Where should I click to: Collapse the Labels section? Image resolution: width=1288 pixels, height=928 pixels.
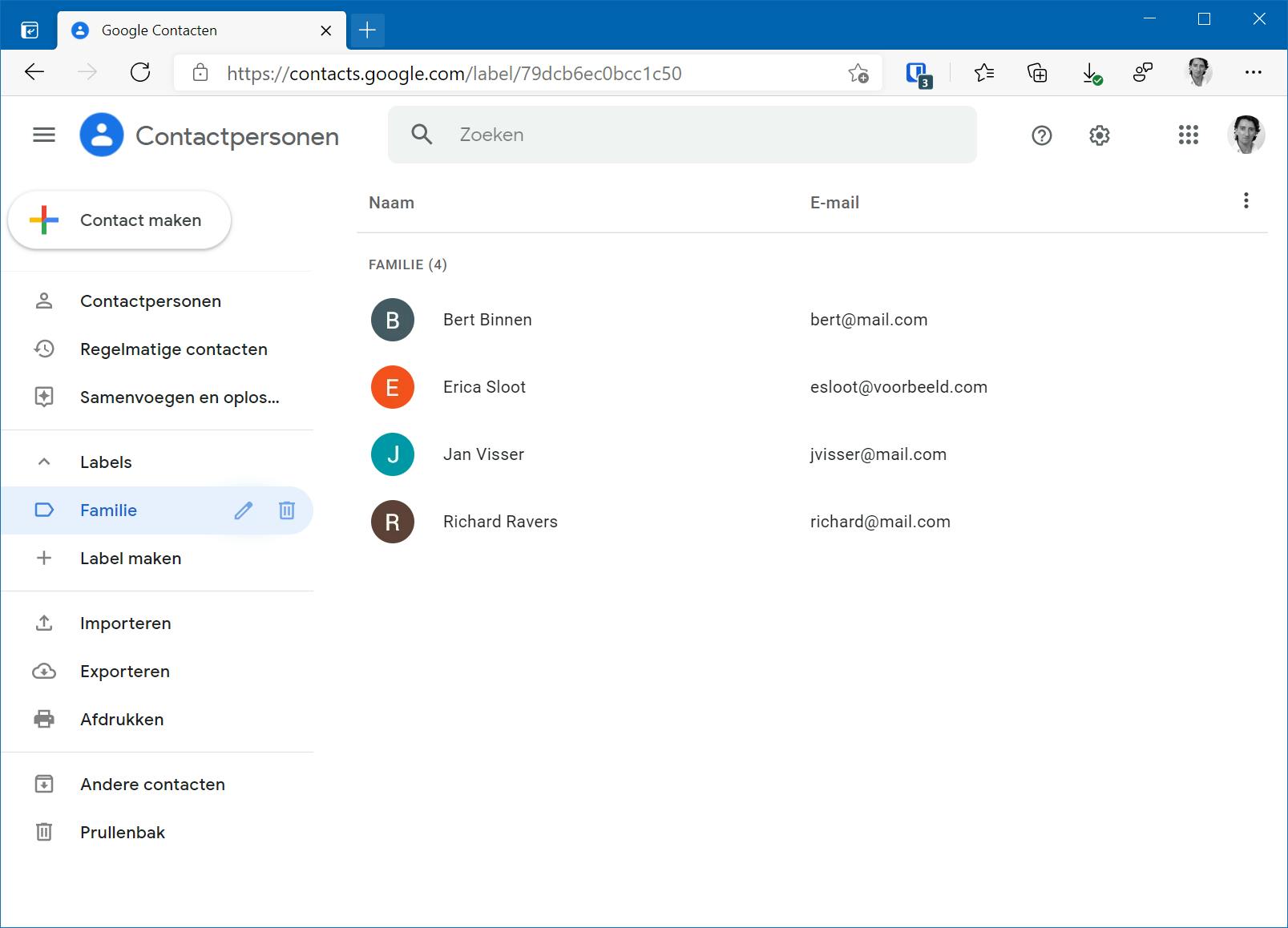(44, 462)
